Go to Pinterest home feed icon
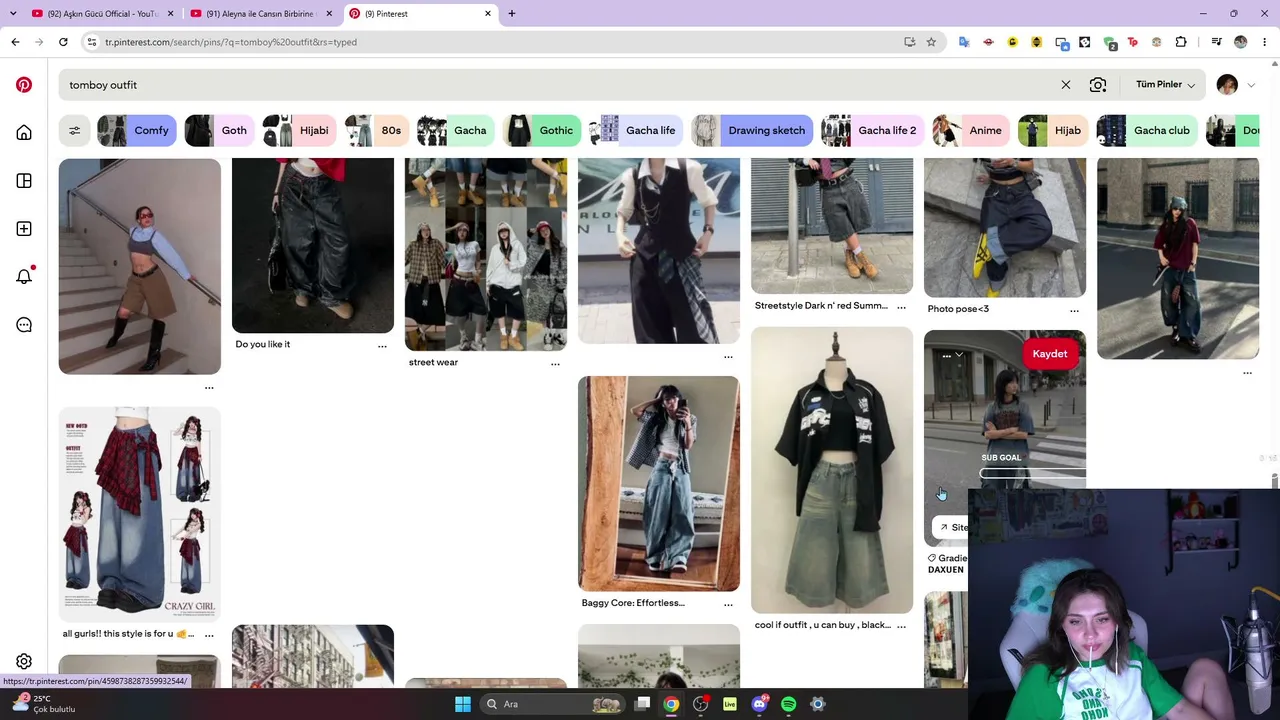Screen dimensions: 1280x720 (24, 133)
